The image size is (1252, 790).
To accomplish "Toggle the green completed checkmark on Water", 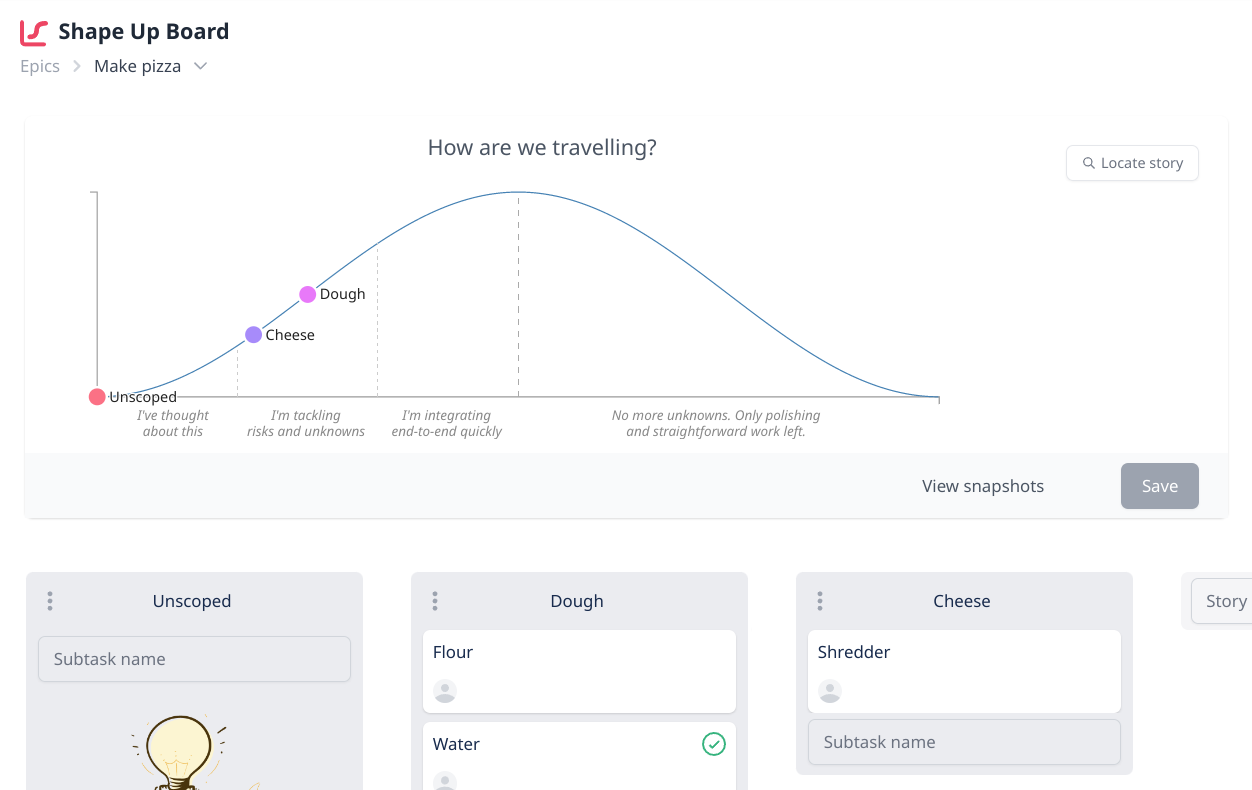I will pos(713,744).
